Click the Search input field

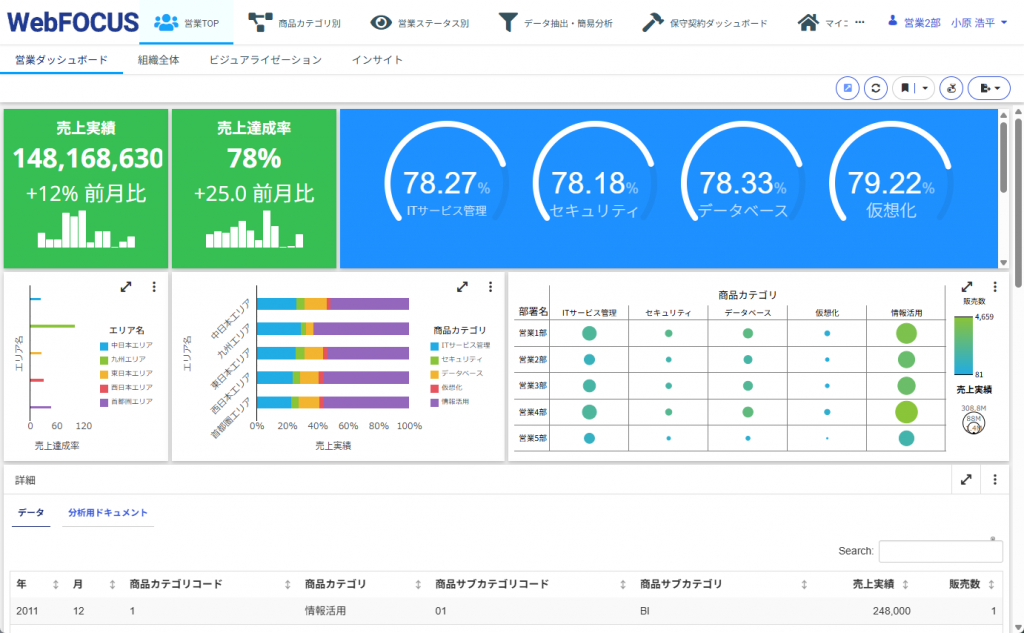click(x=940, y=551)
